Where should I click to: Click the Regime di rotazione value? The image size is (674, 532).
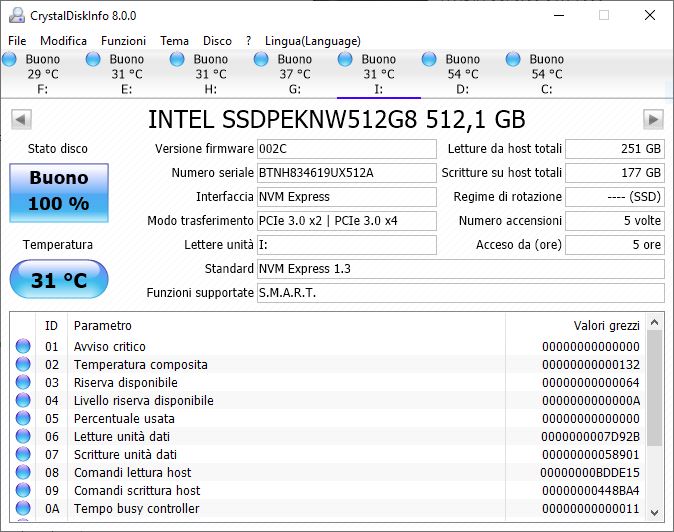615,197
